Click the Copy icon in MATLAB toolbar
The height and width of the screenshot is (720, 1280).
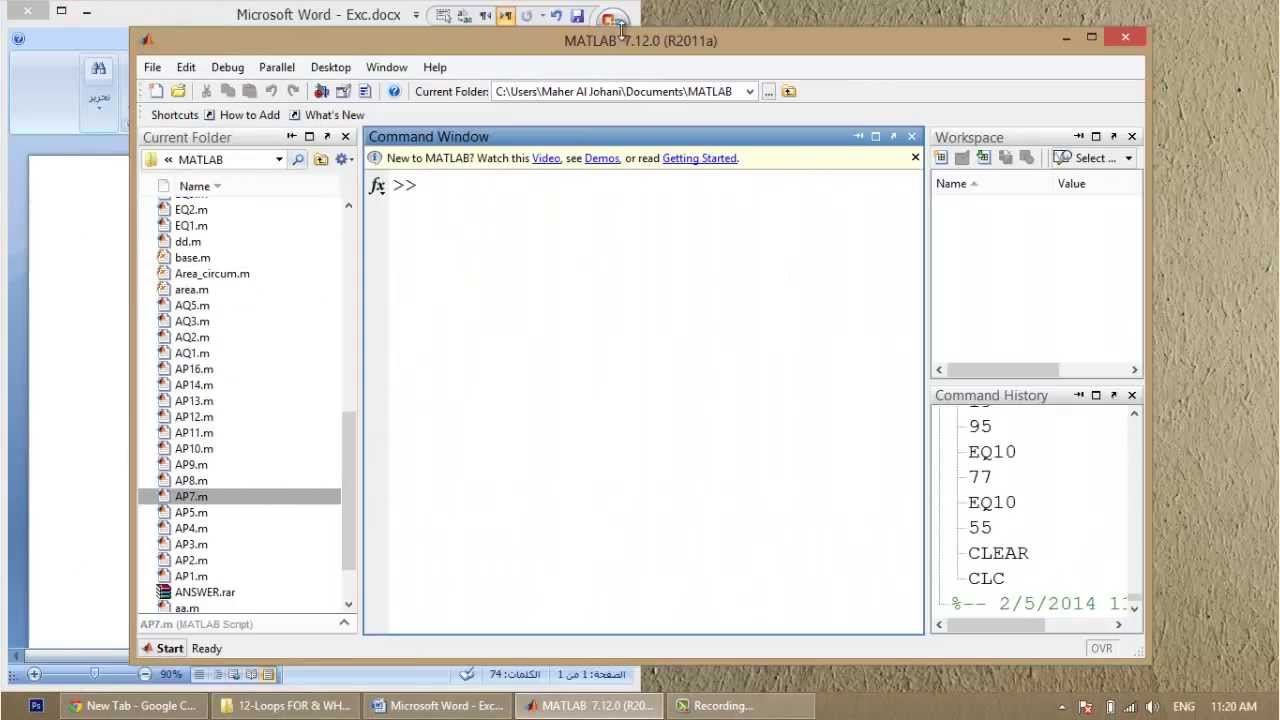[228, 91]
